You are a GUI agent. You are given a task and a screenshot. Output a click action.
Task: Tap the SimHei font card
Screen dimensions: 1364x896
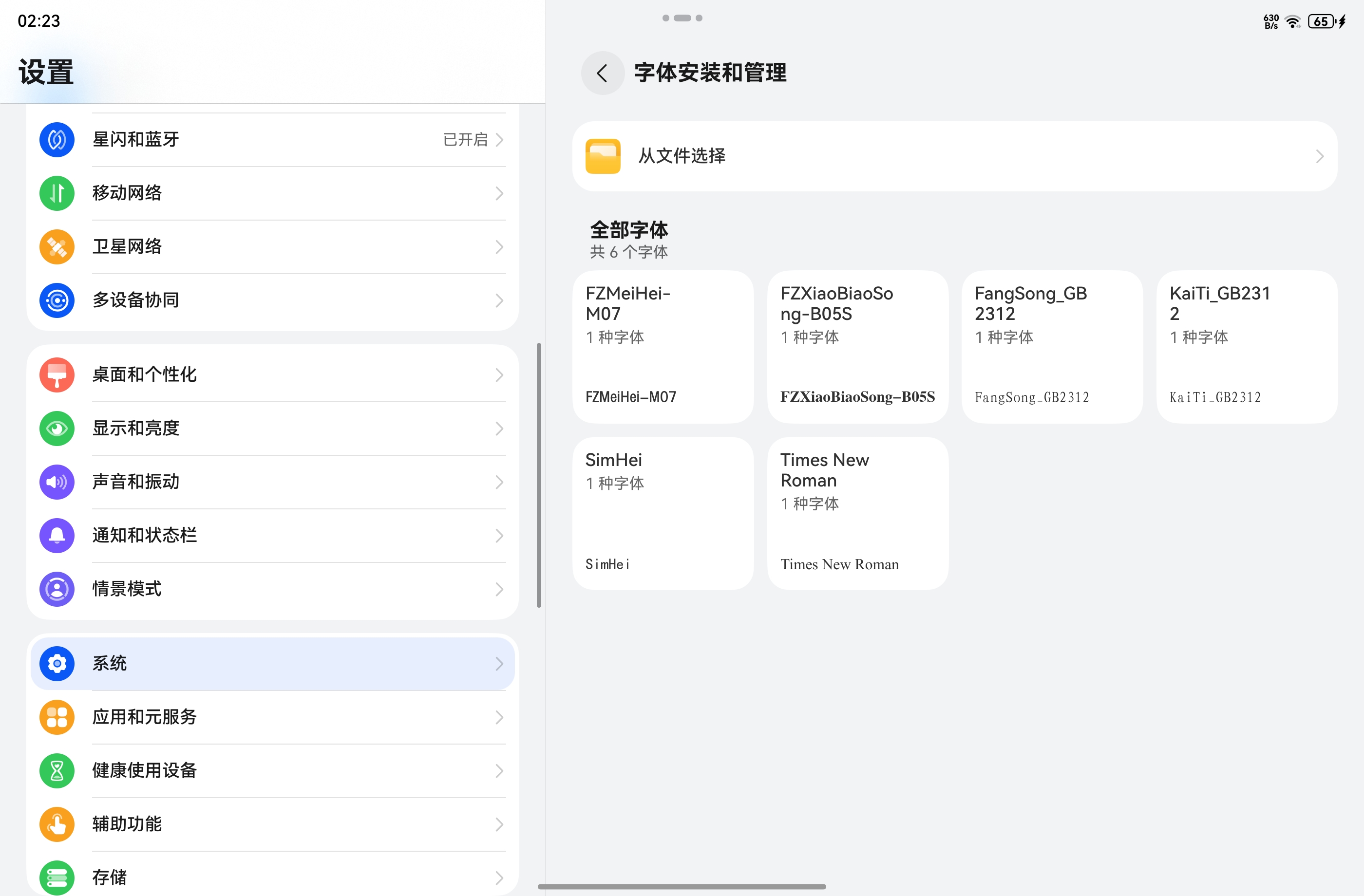663,513
